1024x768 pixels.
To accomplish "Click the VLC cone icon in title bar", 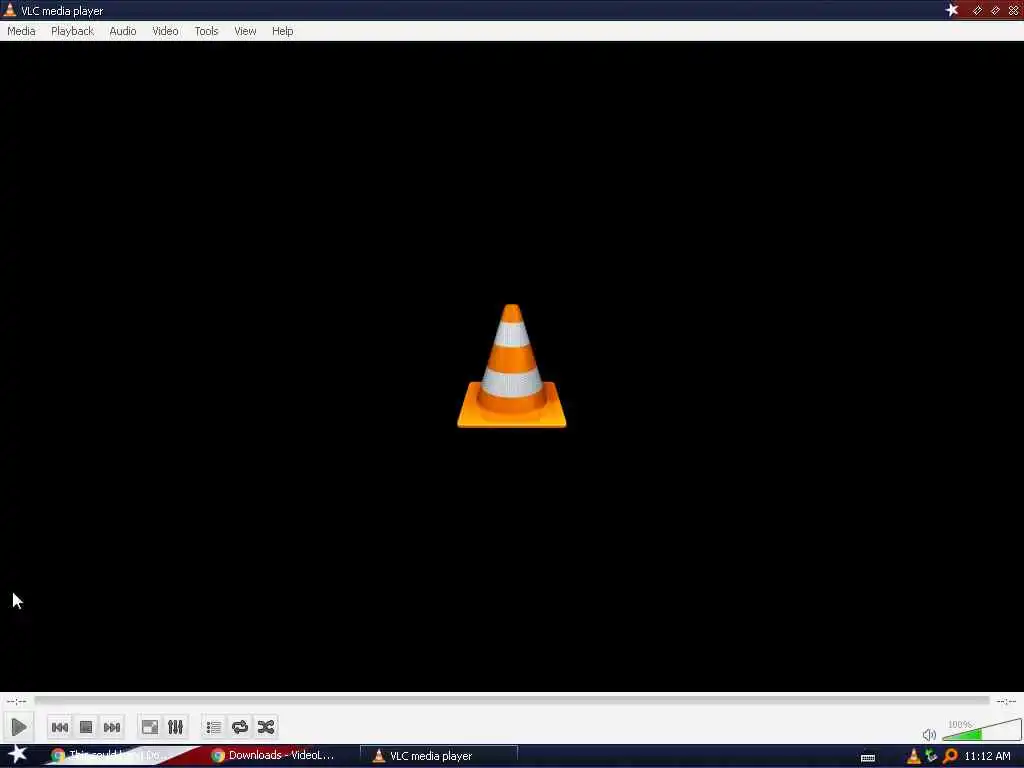I will [10, 10].
